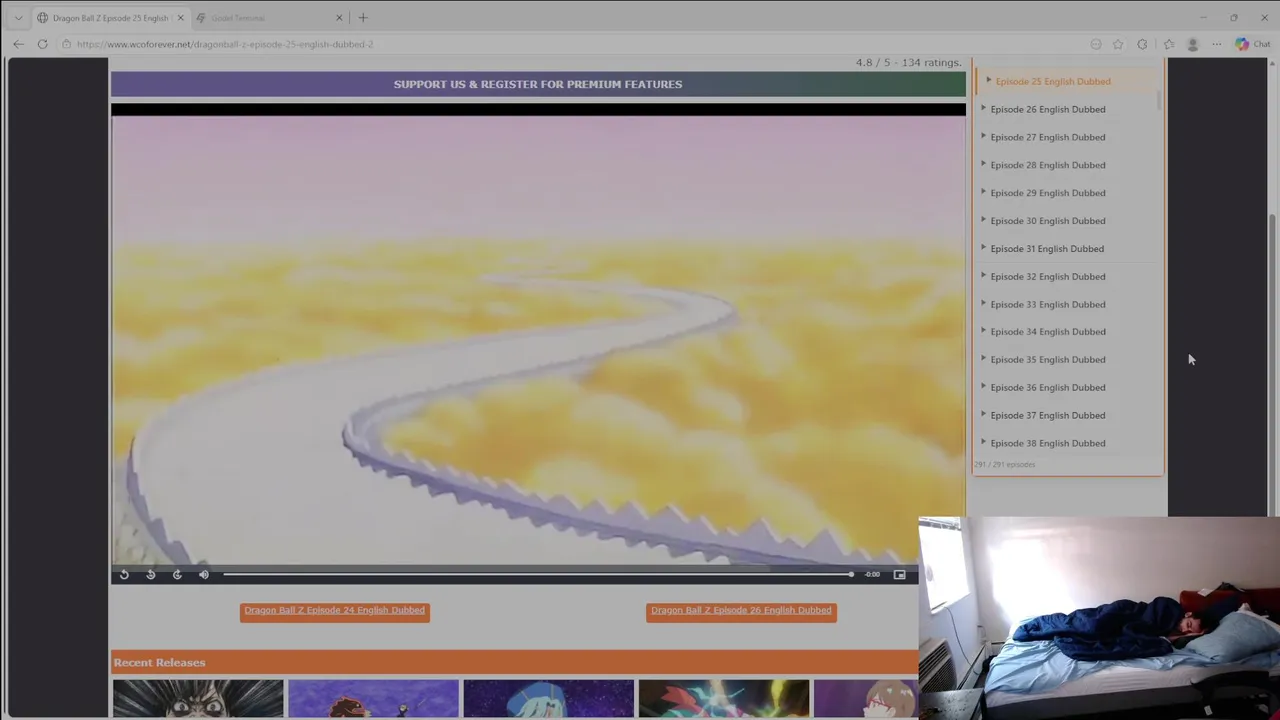Select Episode 35 English Dubbed in the list
This screenshot has height=720, width=1280.
tap(1047, 360)
